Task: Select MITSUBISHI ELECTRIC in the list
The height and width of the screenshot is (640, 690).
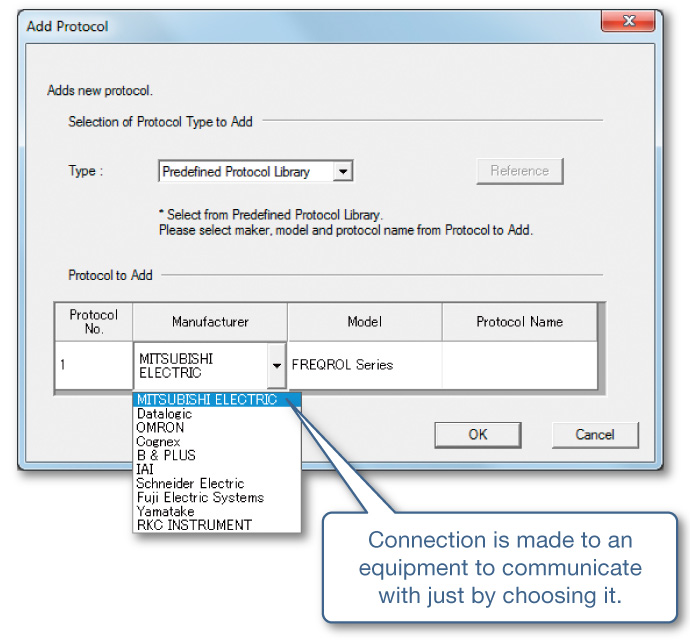Action: [x=217, y=399]
